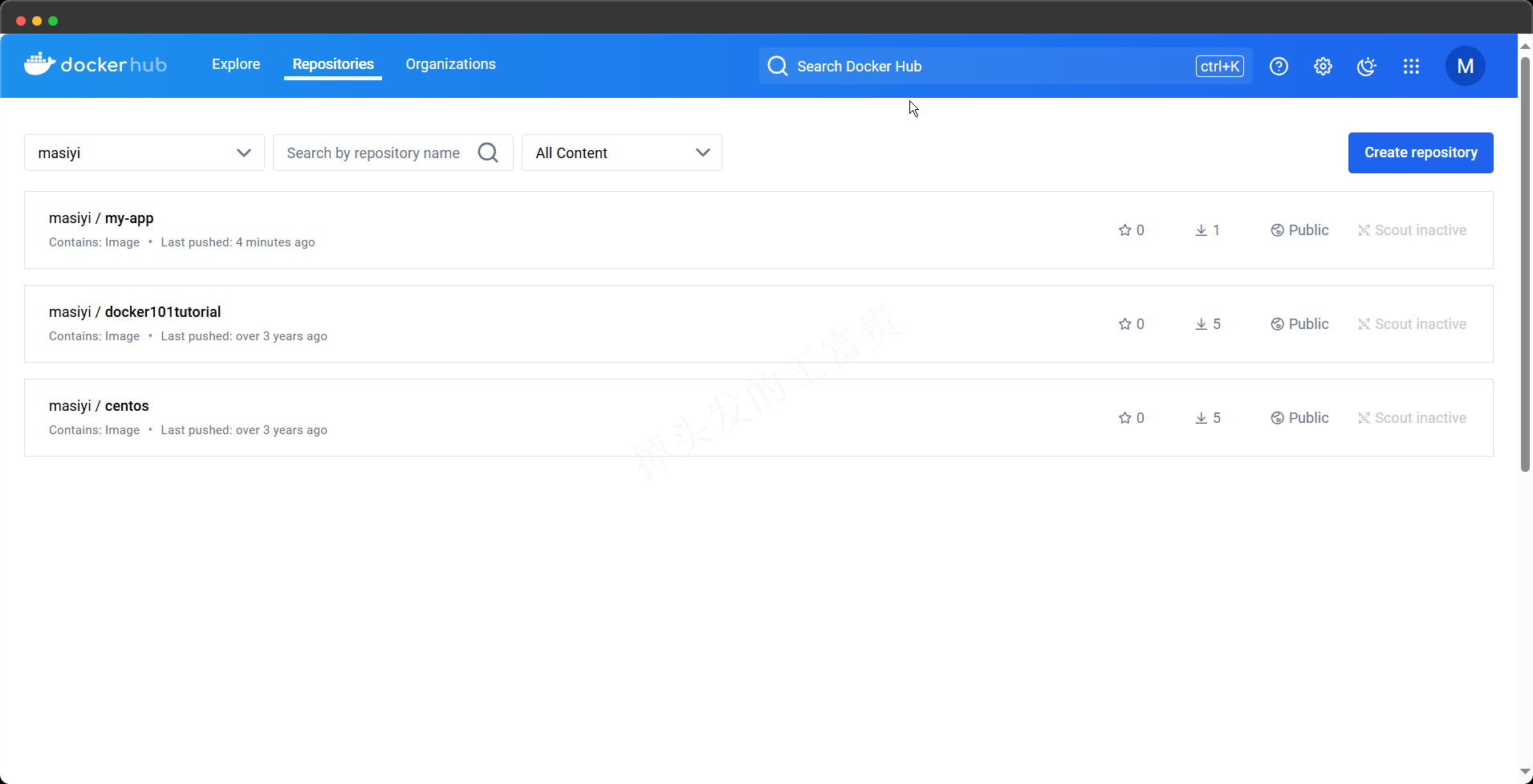The height and width of the screenshot is (784, 1533).
Task: Click 'Contains: Image' under centos
Action: 94,430
